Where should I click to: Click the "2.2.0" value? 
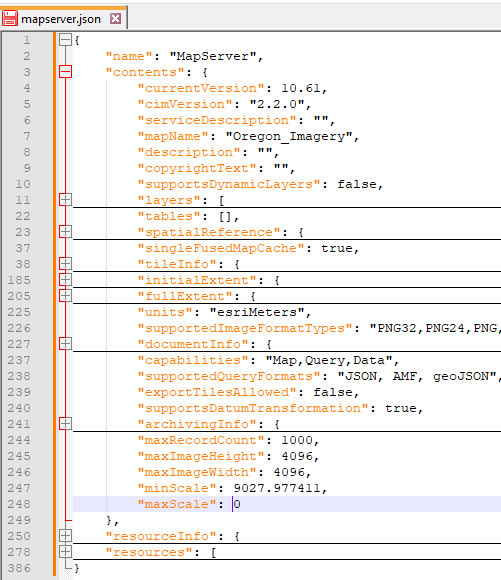tap(277, 104)
